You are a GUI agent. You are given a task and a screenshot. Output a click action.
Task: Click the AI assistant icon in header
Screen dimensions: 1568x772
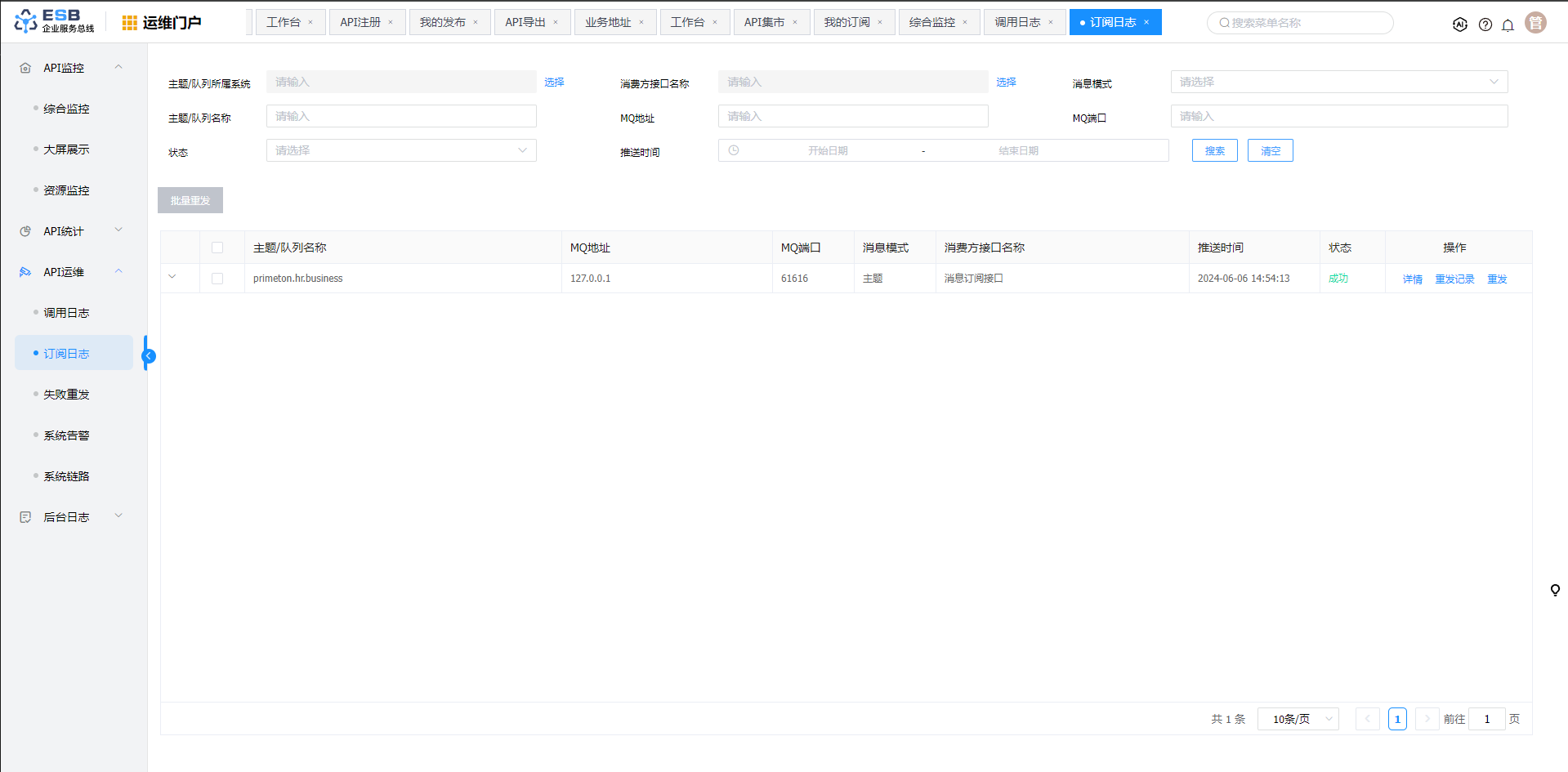click(1459, 25)
